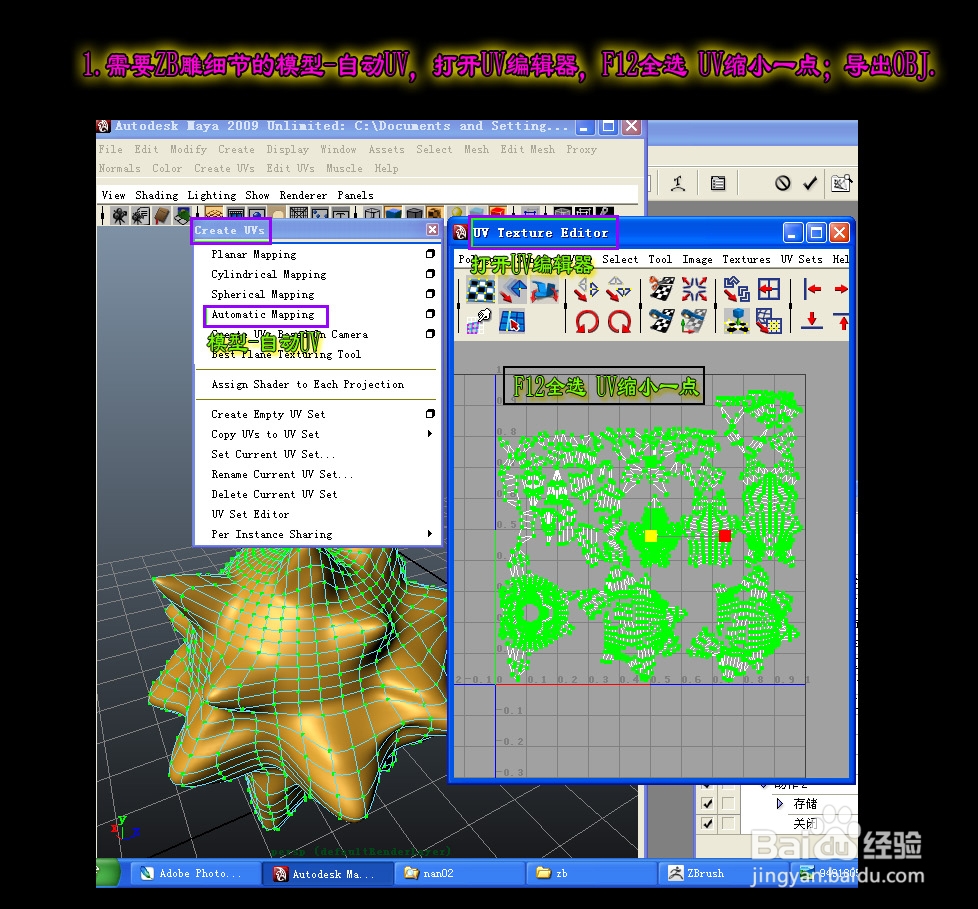Rotate UVs clockwise icon

(x=619, y=321)
